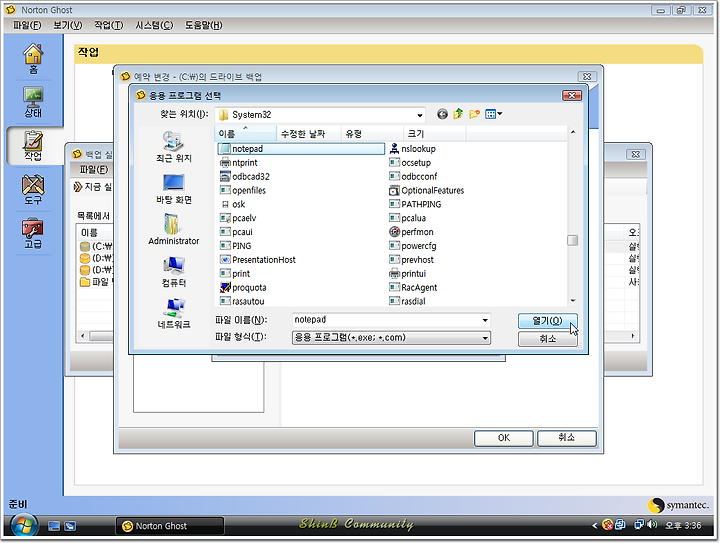Image resolution: width=720 pixels, height=543 pixels.
Task: Open the 시스템(C) menu
Action: 154,25
